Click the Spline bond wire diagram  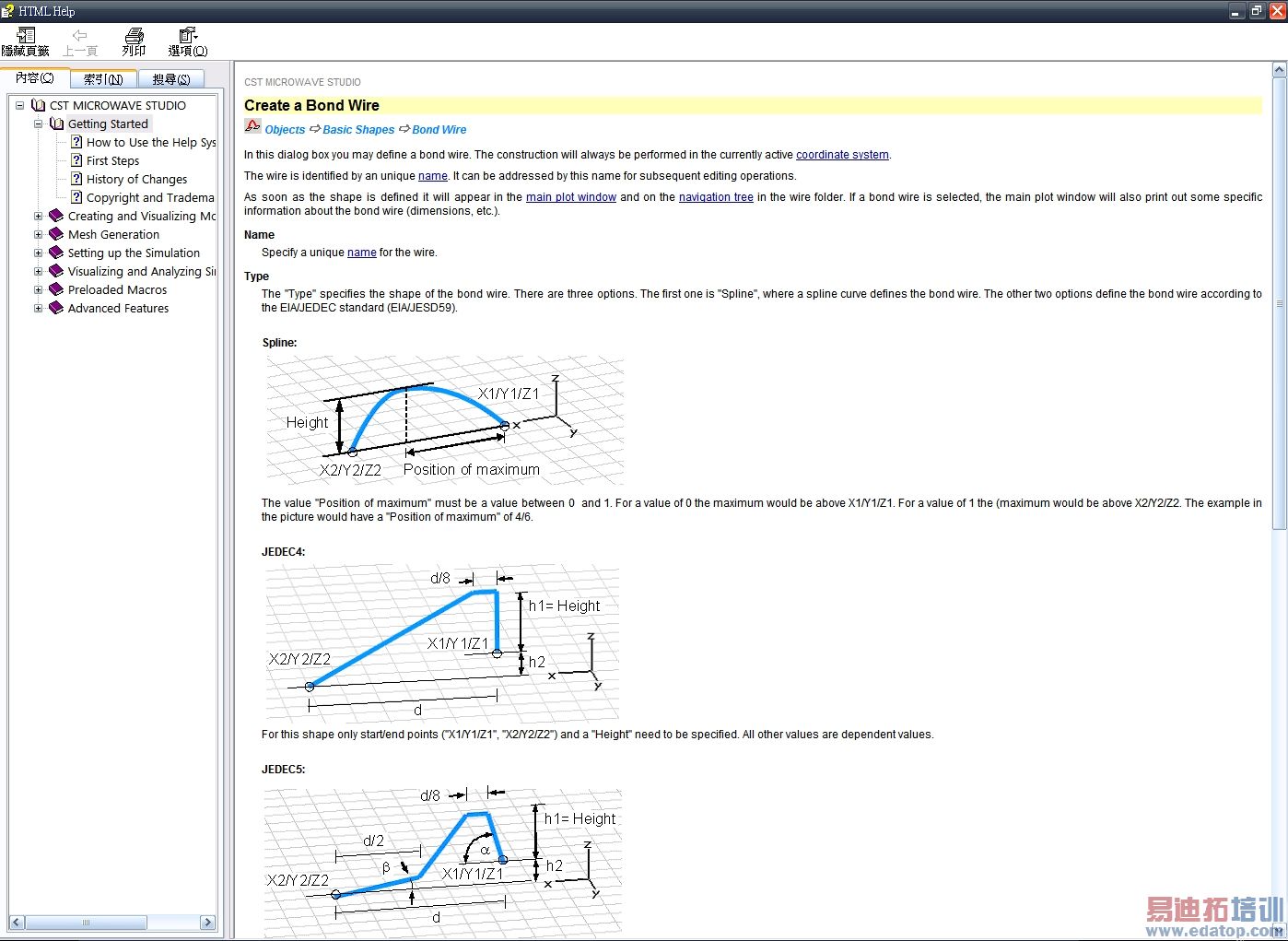(445, 420)
